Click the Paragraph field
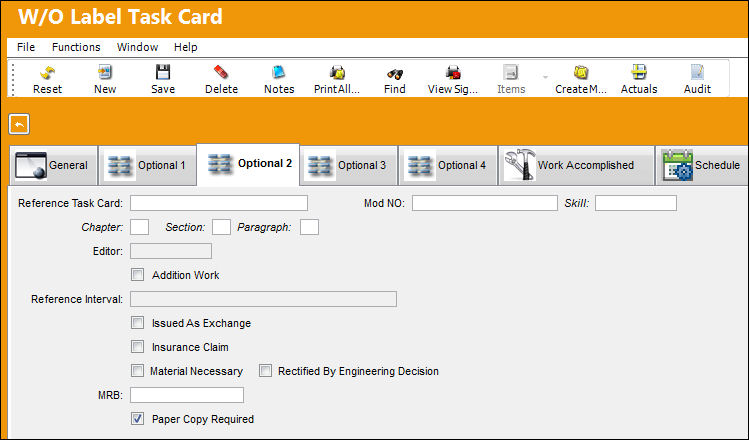Viewport: 749px width, 440px height. (x=310, y=227)
